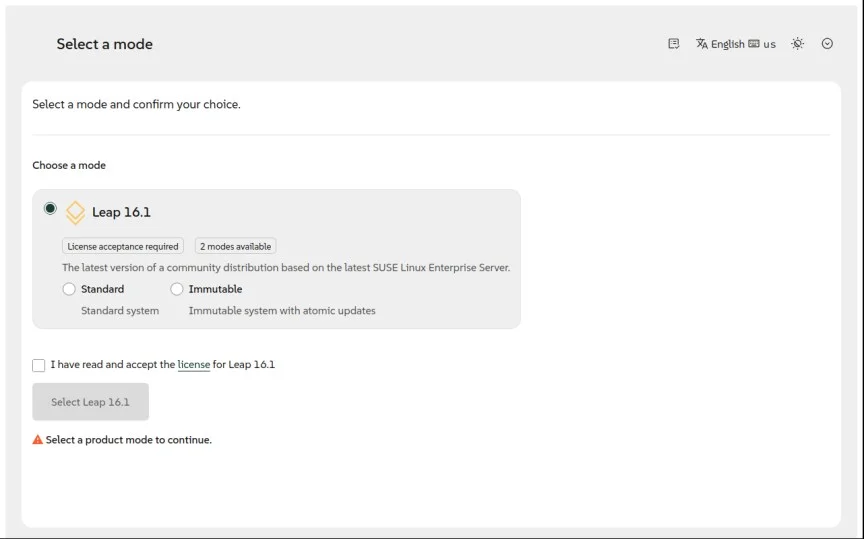The height and width of the screenshot is (539, 864).
Task: Click Select a product mode to continue message
Action: [x=128, y=440]
